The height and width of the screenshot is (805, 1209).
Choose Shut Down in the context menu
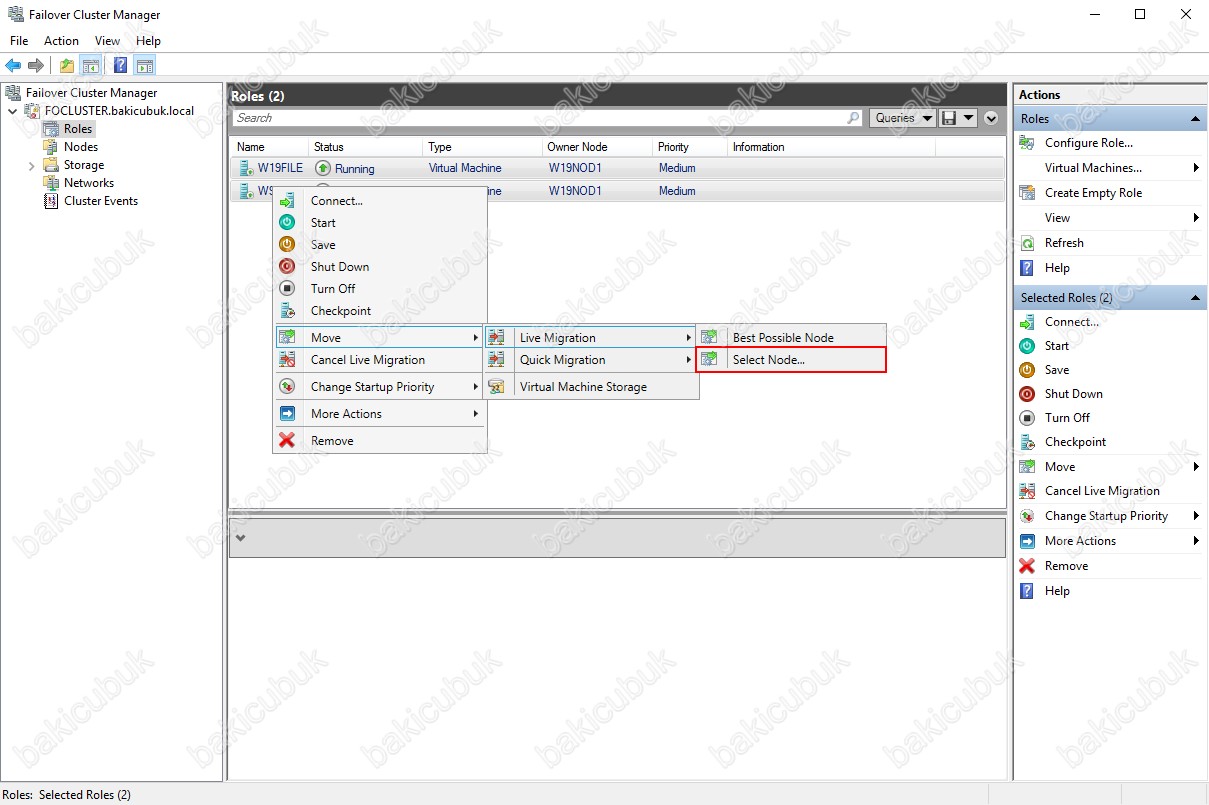(380, 267)
